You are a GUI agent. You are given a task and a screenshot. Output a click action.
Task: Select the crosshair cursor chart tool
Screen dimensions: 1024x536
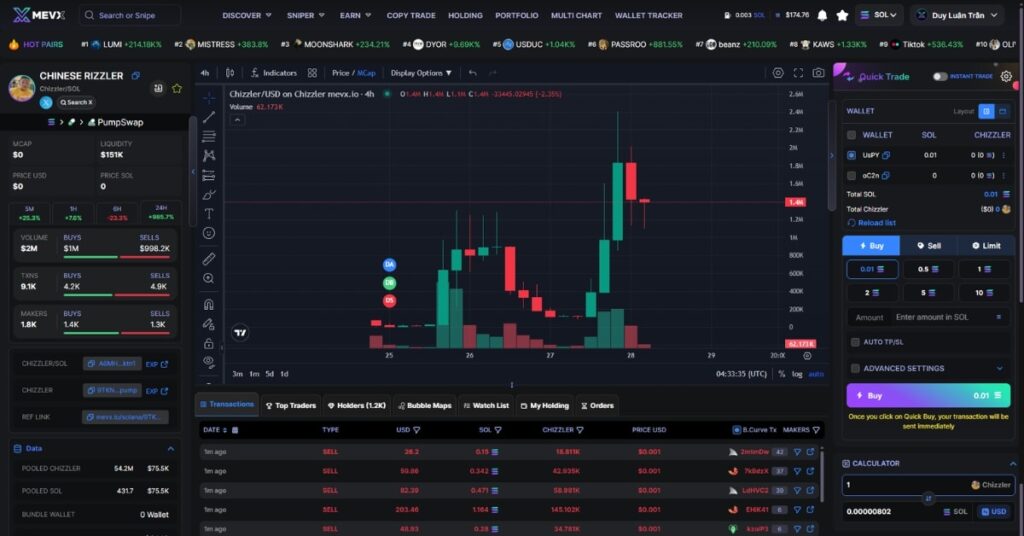coord(209,98)
